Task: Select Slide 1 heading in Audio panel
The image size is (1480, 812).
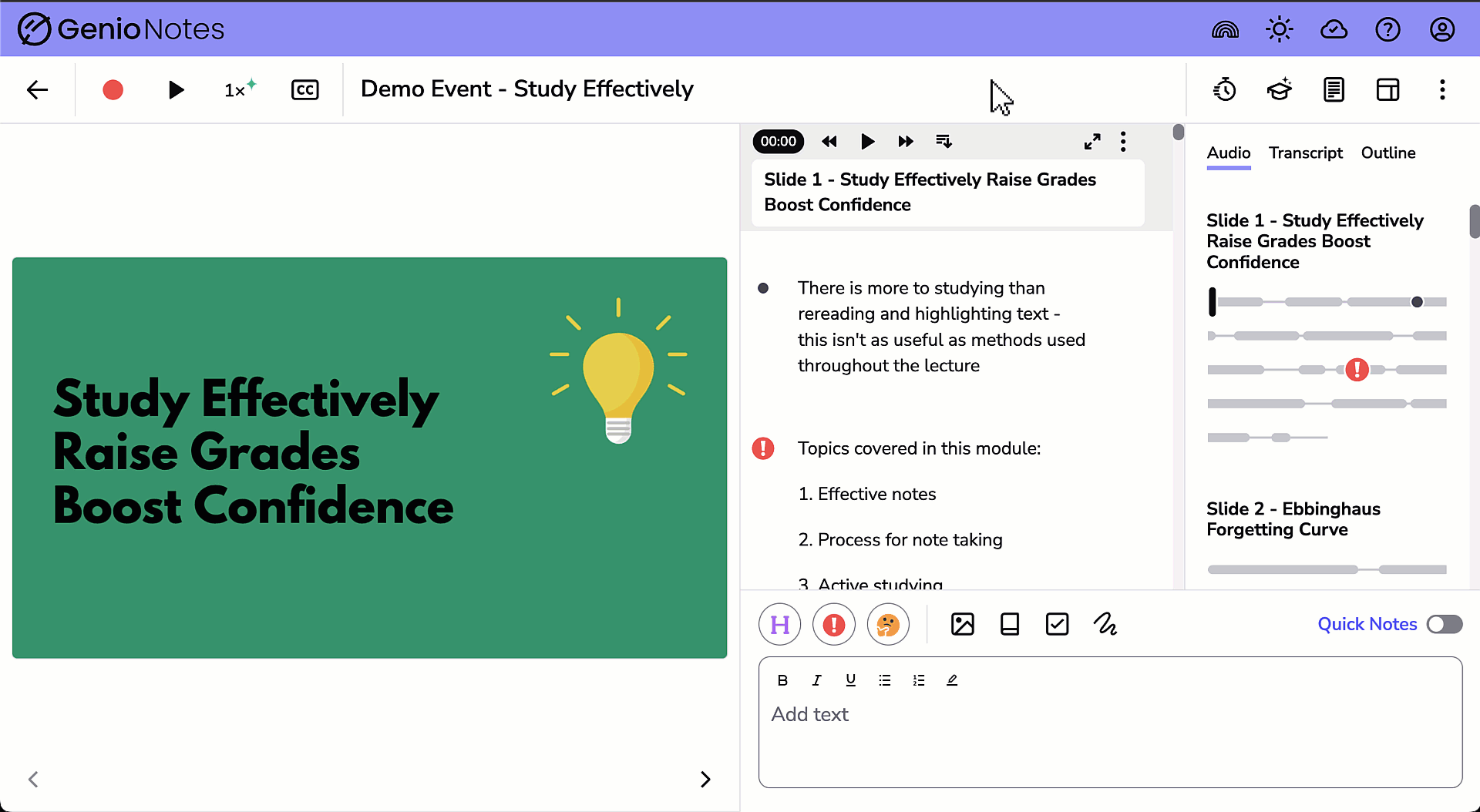Action: click(x=1315, y=241)
